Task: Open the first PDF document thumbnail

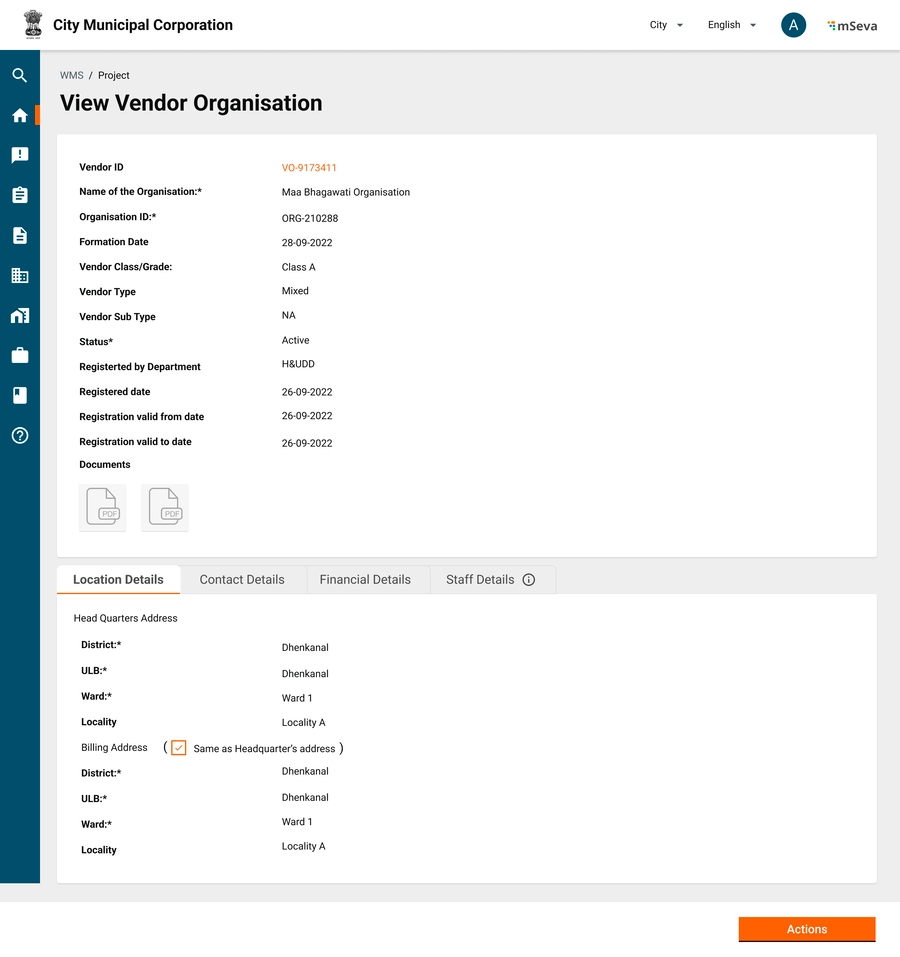Action: point(103,507)
